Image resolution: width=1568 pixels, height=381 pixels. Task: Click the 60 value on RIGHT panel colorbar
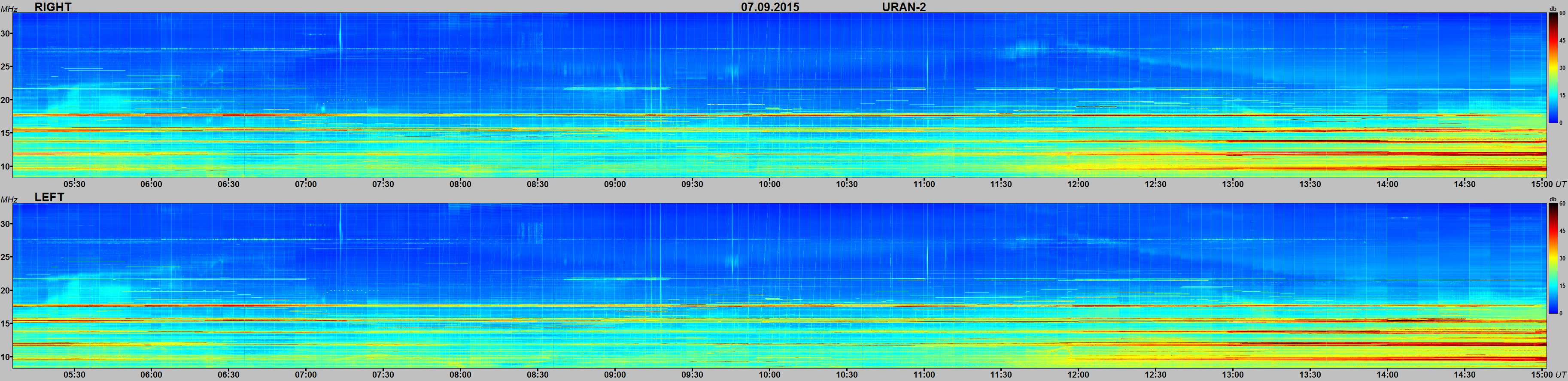(x=1562, y=13)
